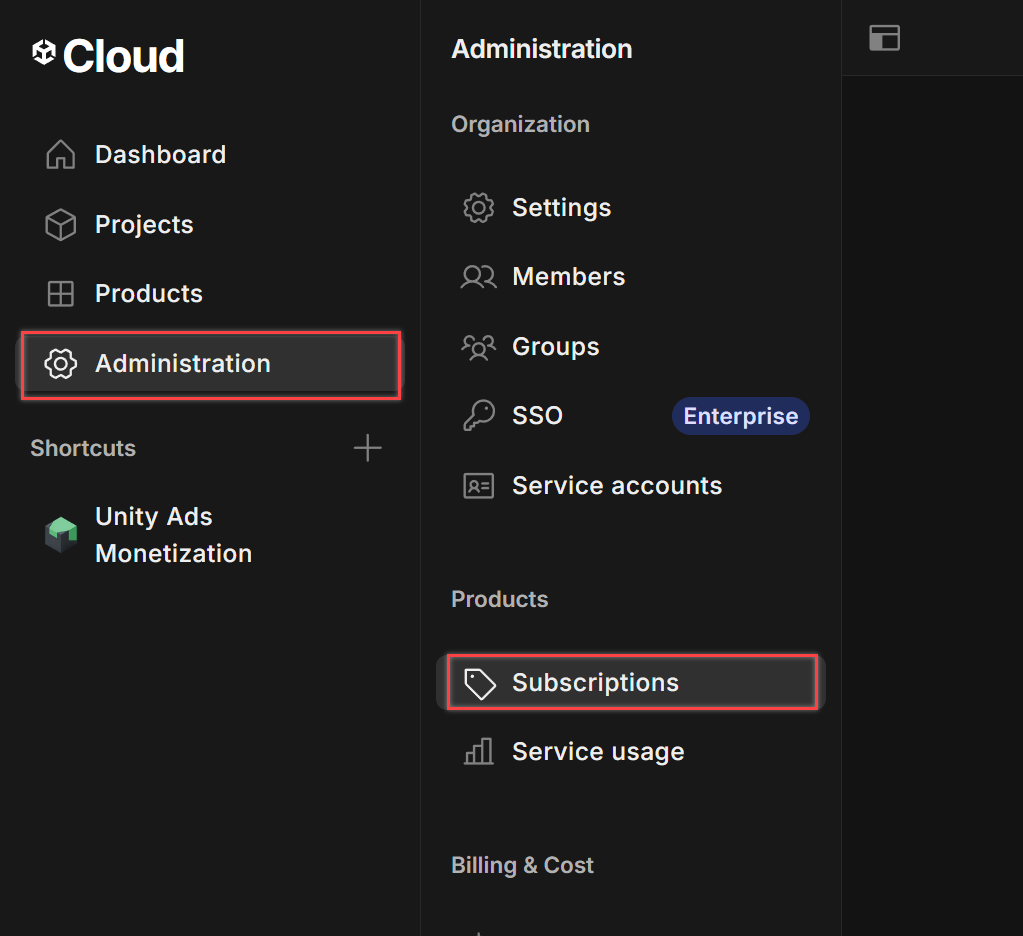Select the Subscriptions tag icon
This screenshot has width=1023, height=936.
point(480,683)
